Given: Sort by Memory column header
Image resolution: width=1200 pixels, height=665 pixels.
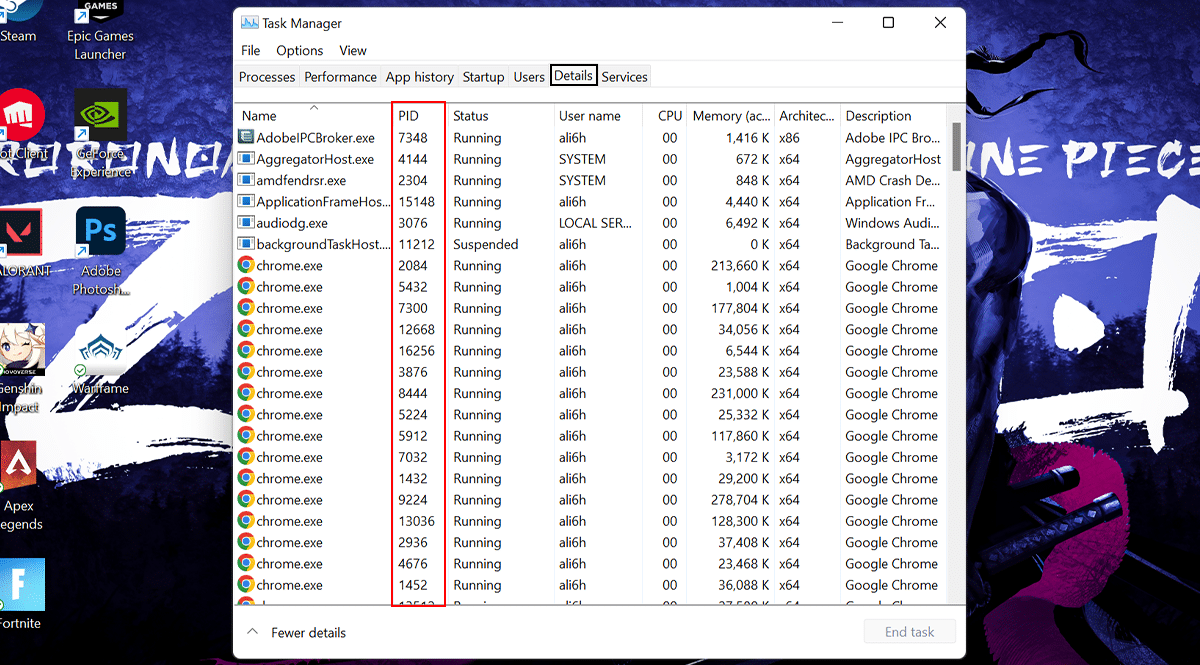Looking at the screenshot, I should (731, 116).
